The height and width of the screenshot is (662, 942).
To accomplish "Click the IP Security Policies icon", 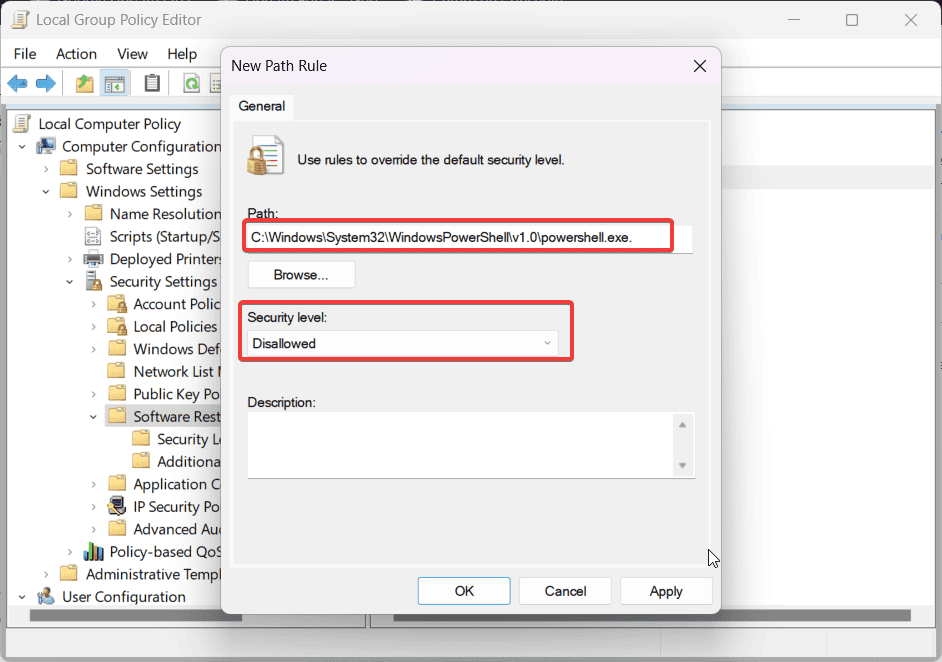I will [x=117, y=506].
